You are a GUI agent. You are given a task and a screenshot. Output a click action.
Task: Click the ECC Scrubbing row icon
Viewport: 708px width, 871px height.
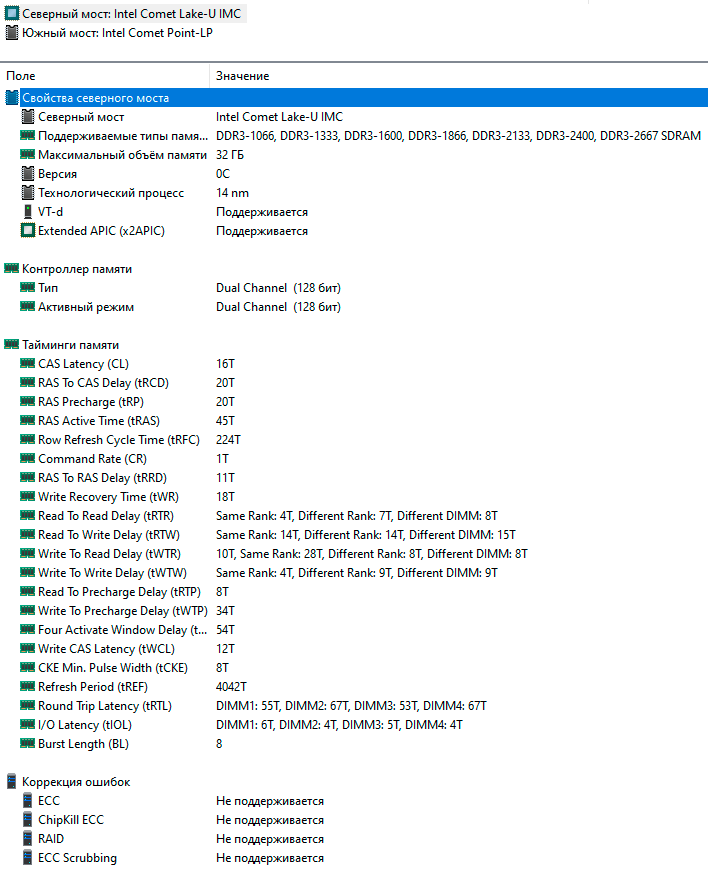(27, 857)
